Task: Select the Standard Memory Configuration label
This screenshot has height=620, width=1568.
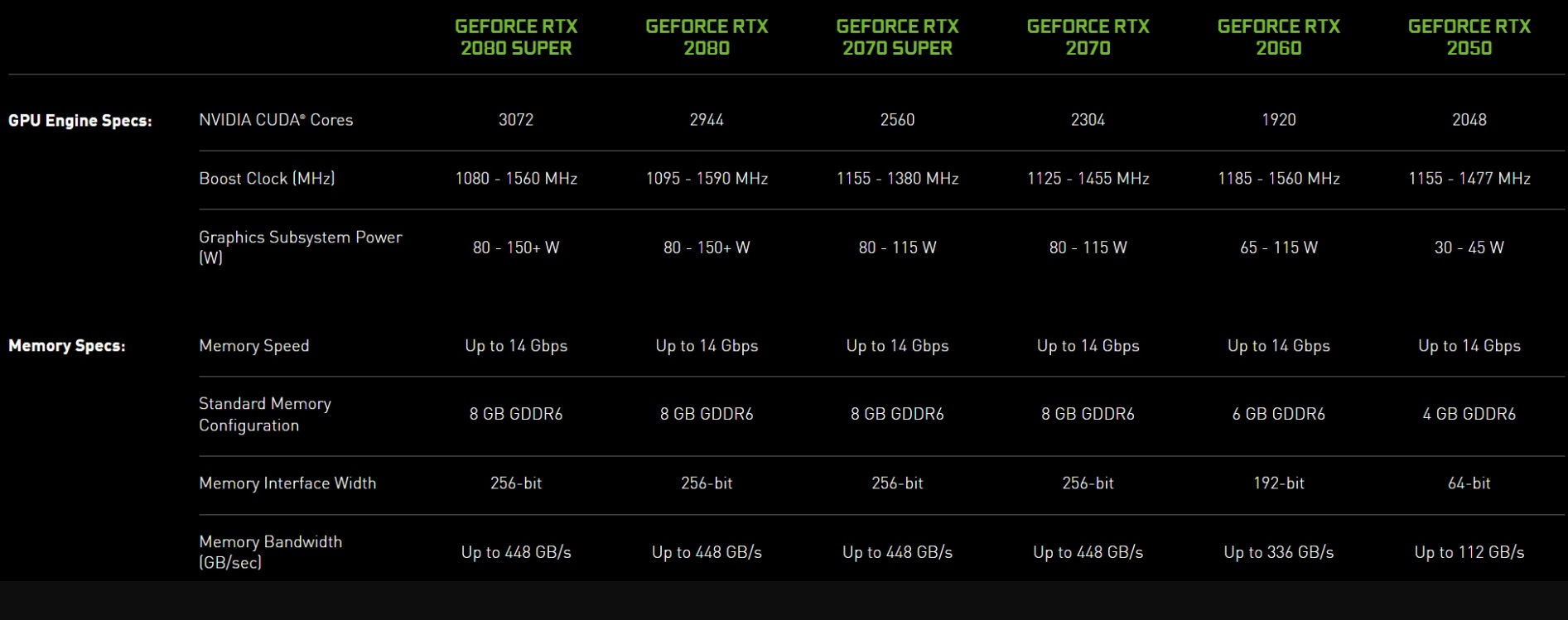Action: pyautogui.click(x=264, y=414)
